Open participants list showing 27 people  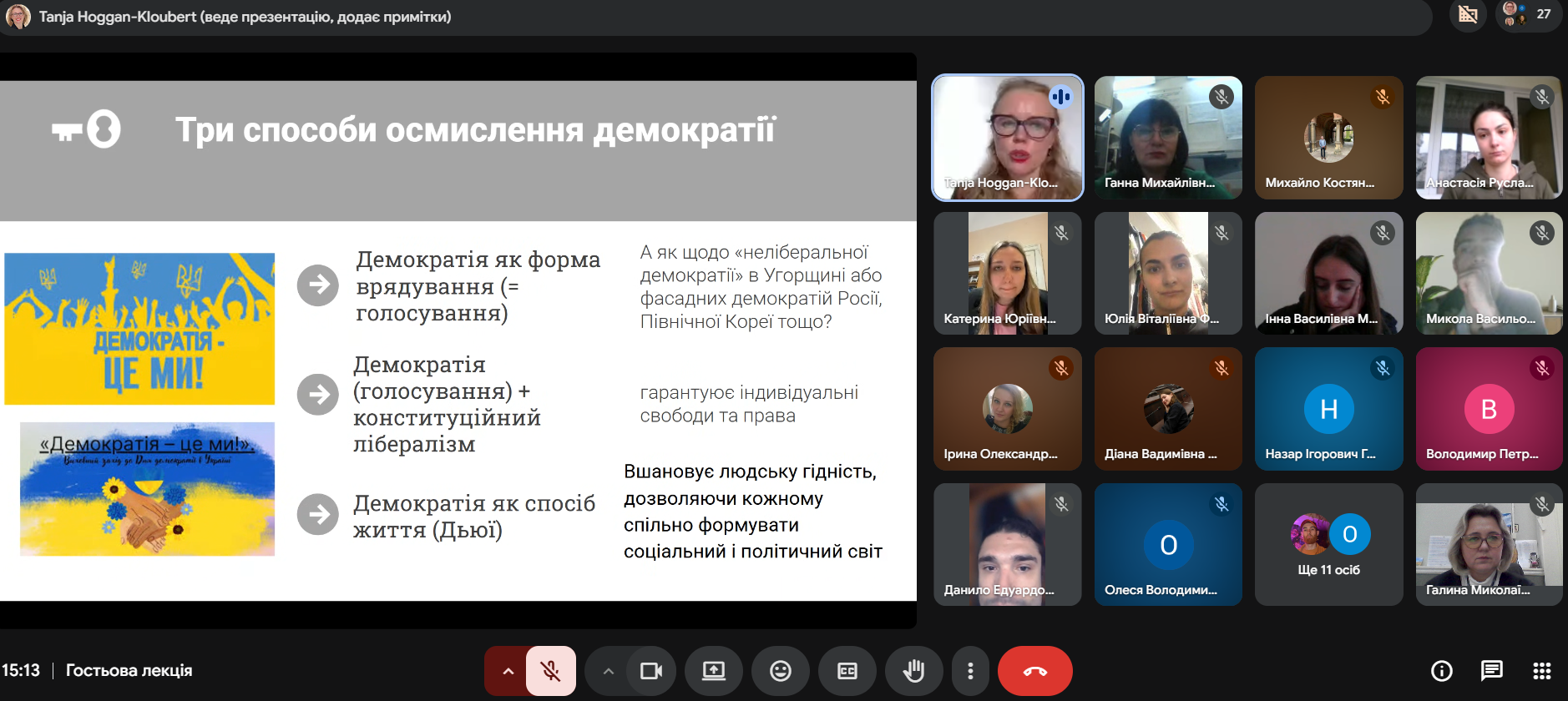tap(1529, 14)
